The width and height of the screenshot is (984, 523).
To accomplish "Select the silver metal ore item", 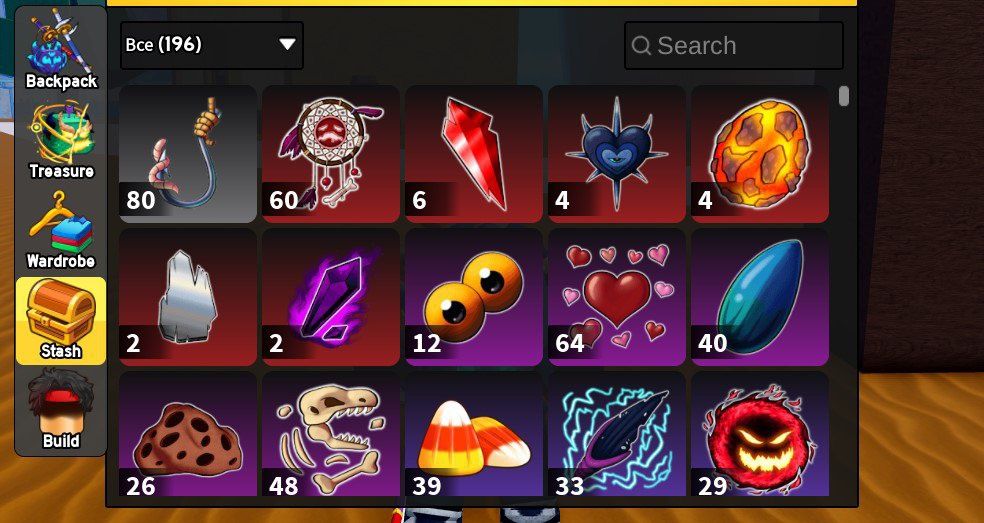I will 188,297.
